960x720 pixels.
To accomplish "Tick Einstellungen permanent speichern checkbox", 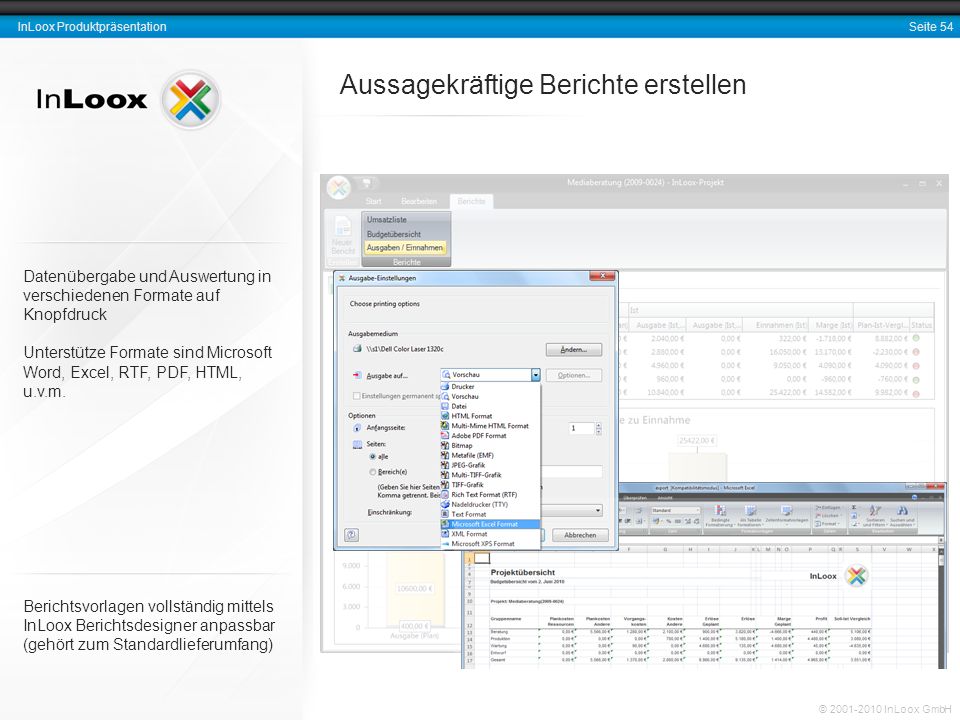I will tap(357, 396).
